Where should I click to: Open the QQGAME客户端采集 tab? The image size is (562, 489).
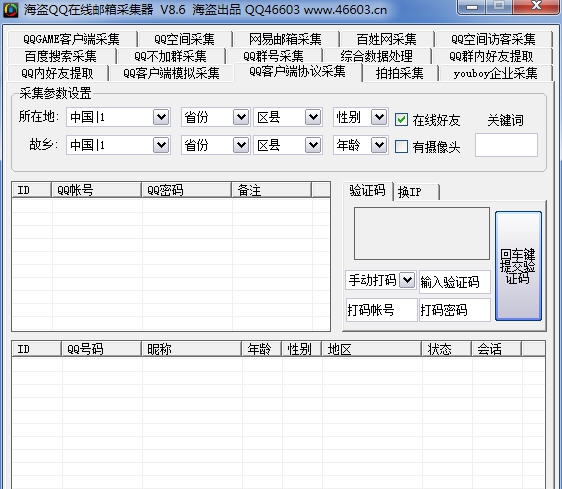[72, 39]
